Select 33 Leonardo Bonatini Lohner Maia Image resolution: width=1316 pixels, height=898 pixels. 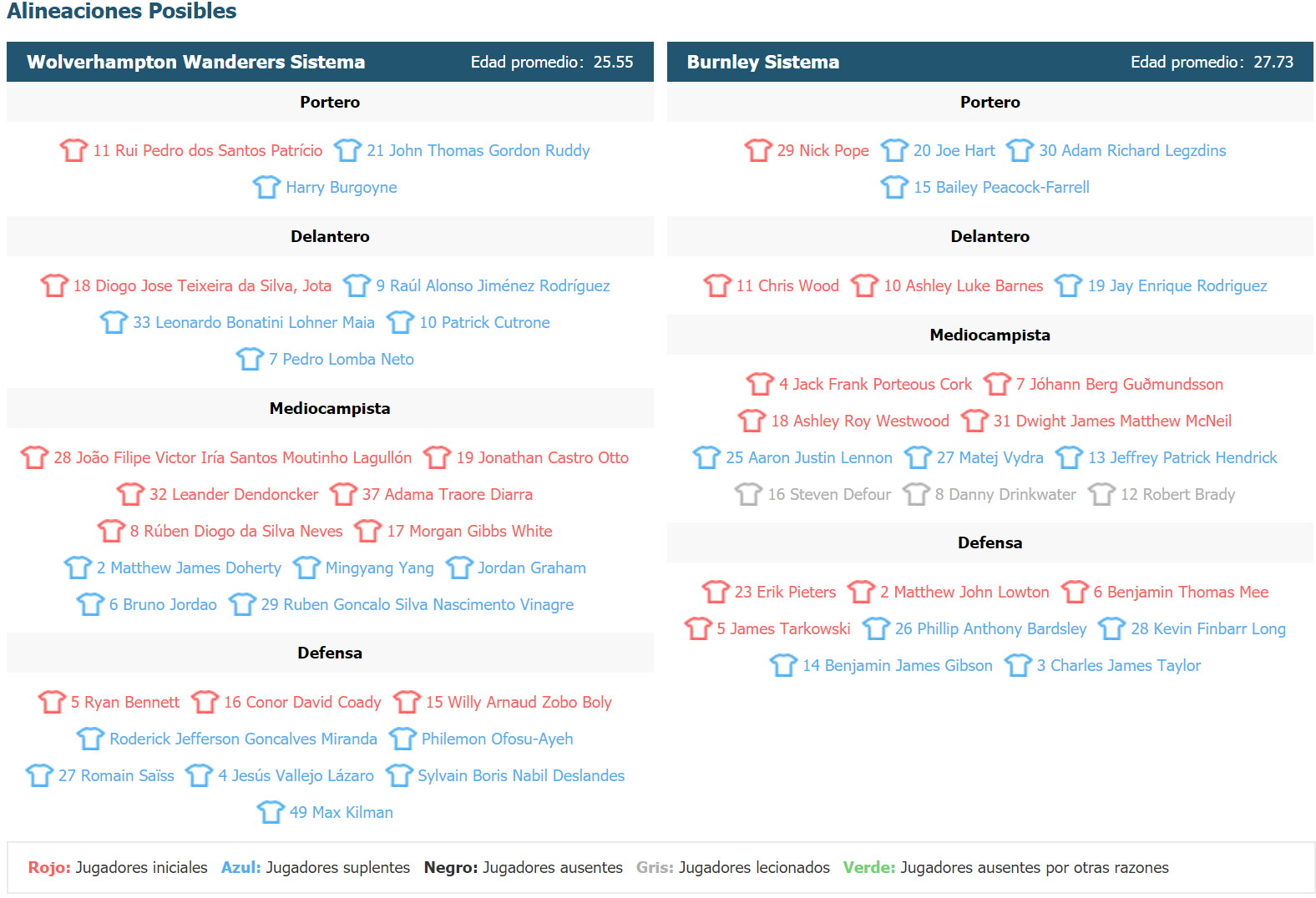(x=254, y=322)
